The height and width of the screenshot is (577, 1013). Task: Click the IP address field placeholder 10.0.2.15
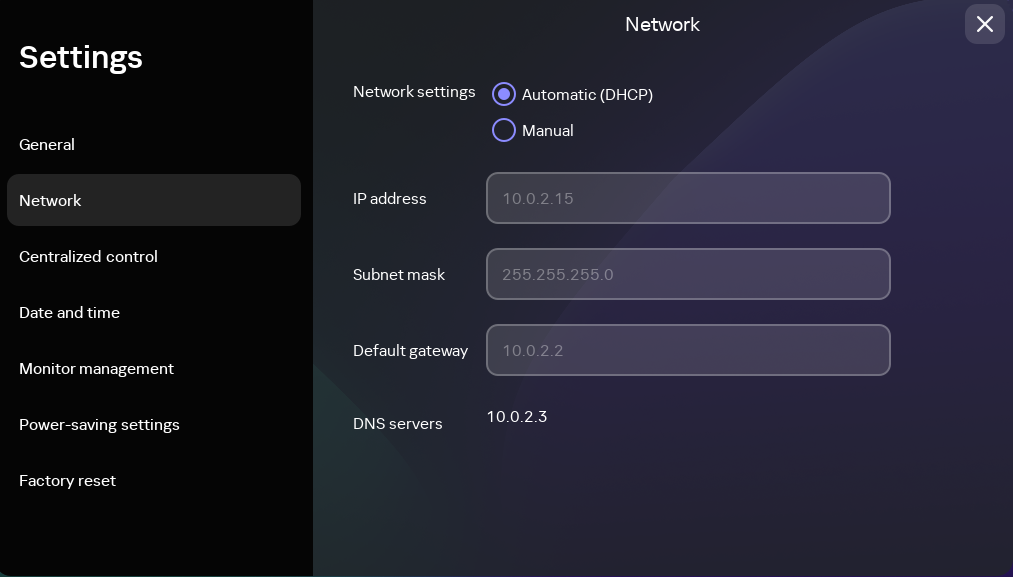point(538,198)
